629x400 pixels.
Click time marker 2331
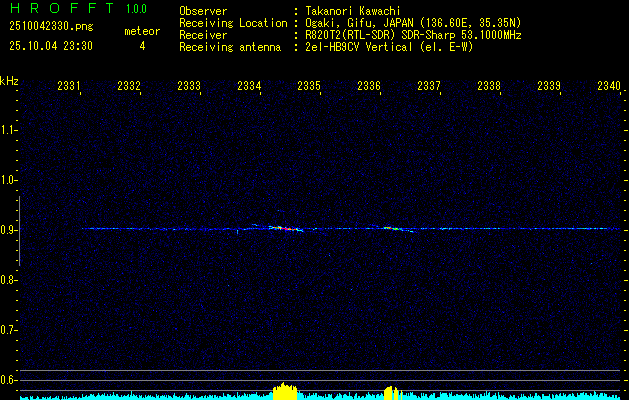(69, 86)
